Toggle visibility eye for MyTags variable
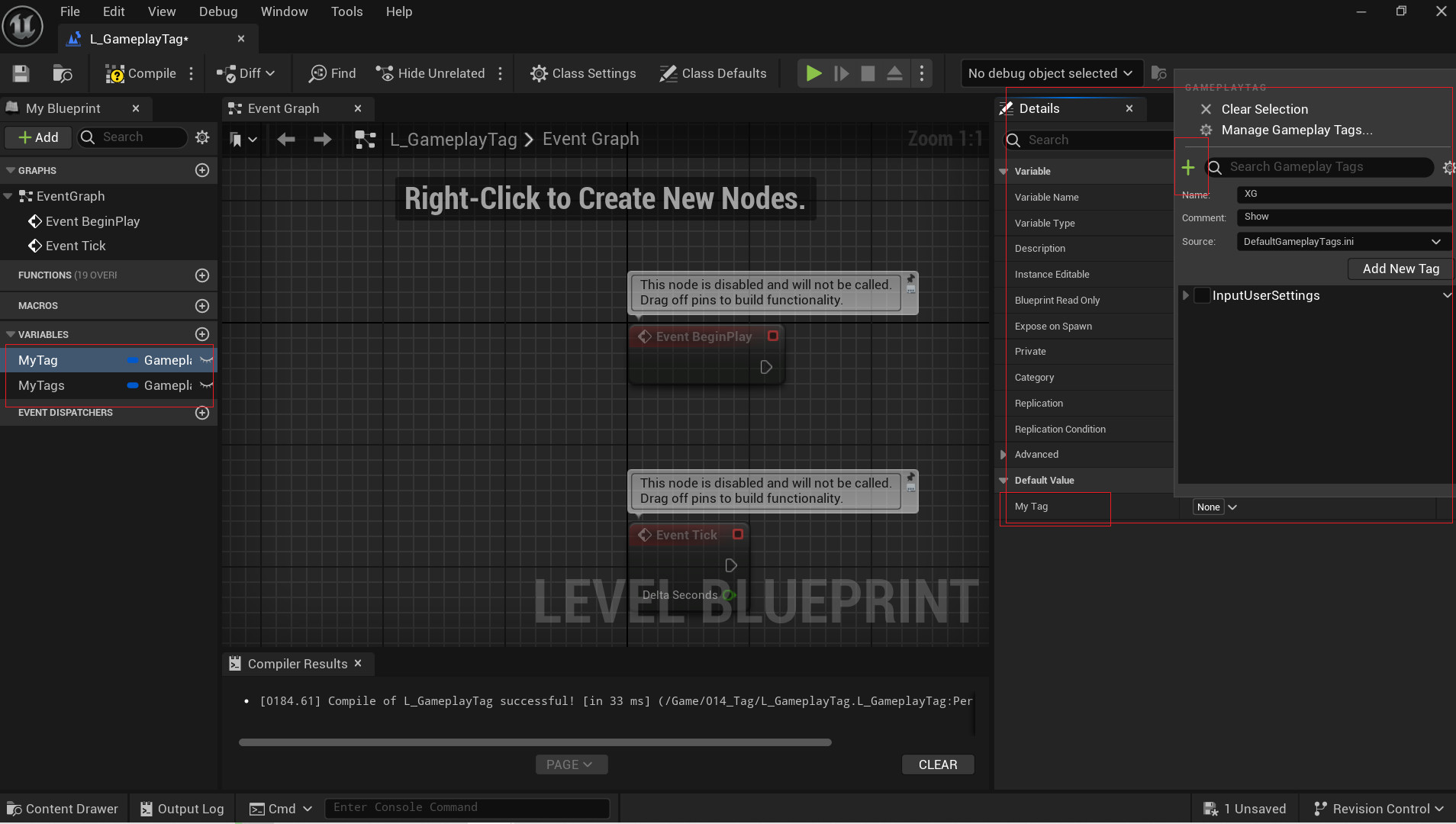The image size is (1456, 824). [206, 385]
